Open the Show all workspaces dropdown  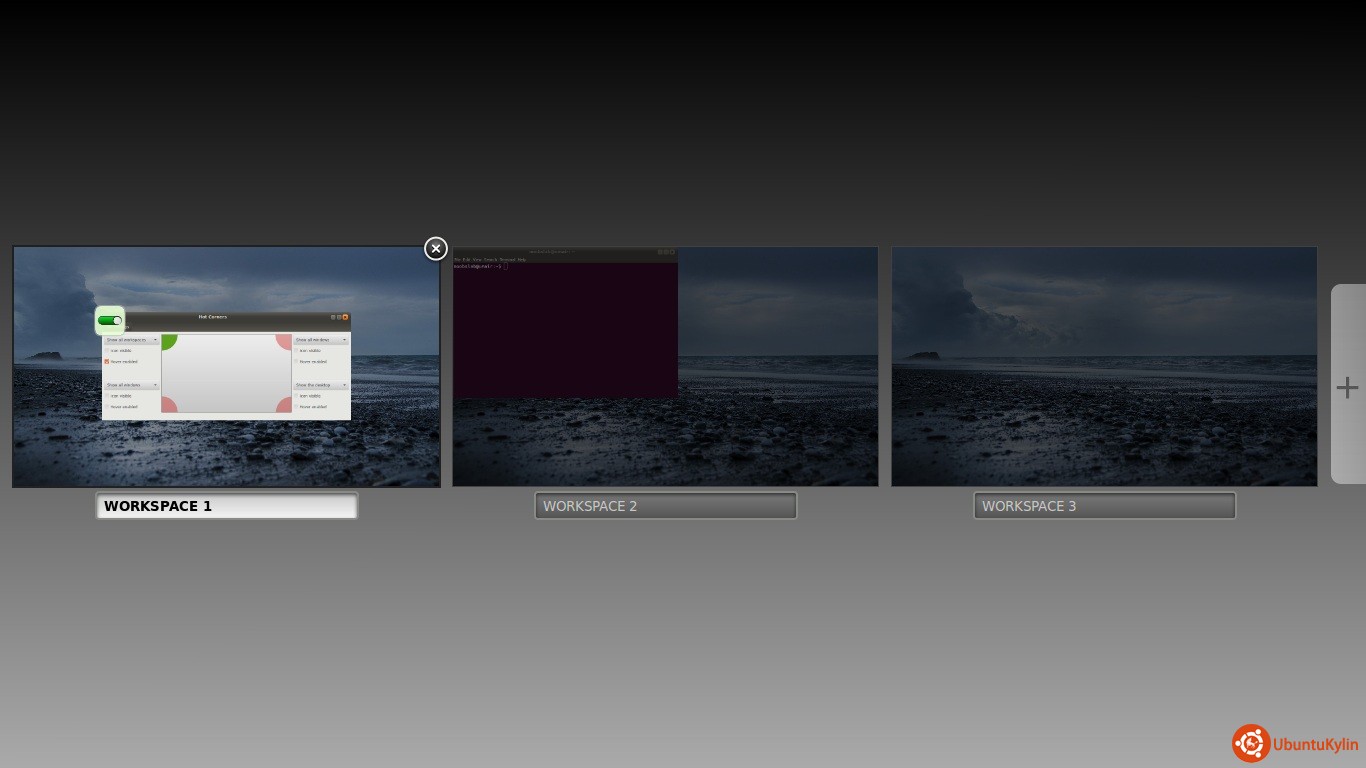(132, 340)
